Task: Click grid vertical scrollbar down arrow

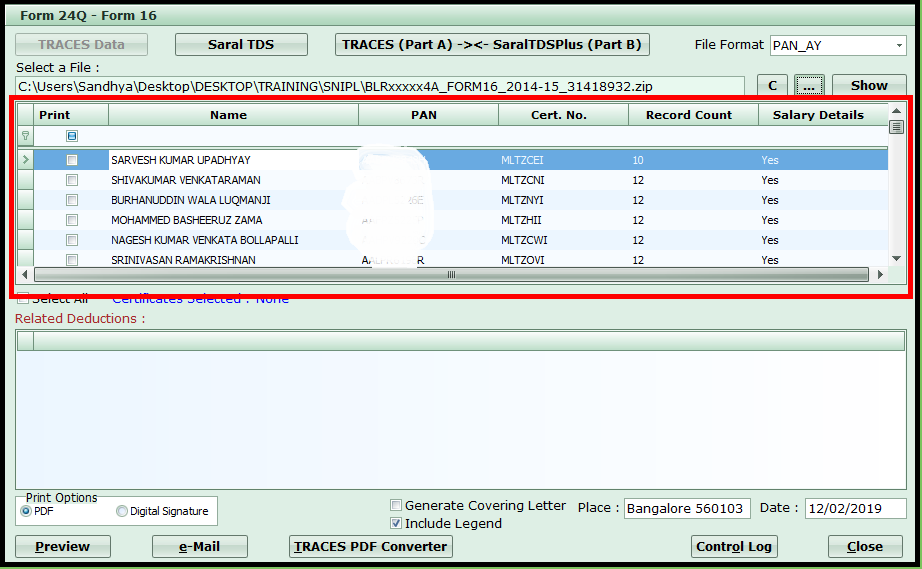Action: pos(896,258)
